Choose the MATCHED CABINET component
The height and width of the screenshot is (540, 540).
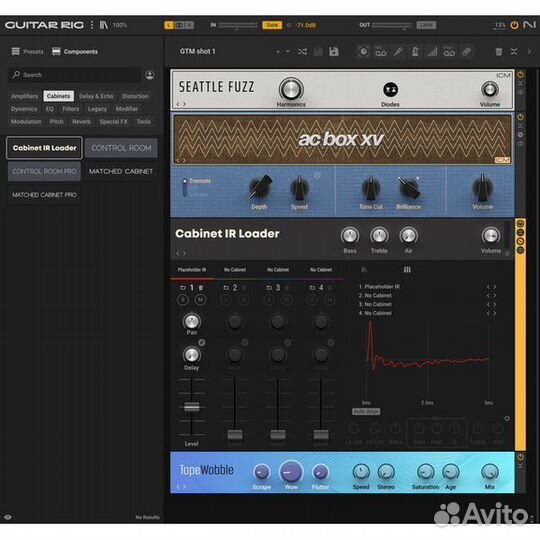pyautogui.click(x=121, y=172)
